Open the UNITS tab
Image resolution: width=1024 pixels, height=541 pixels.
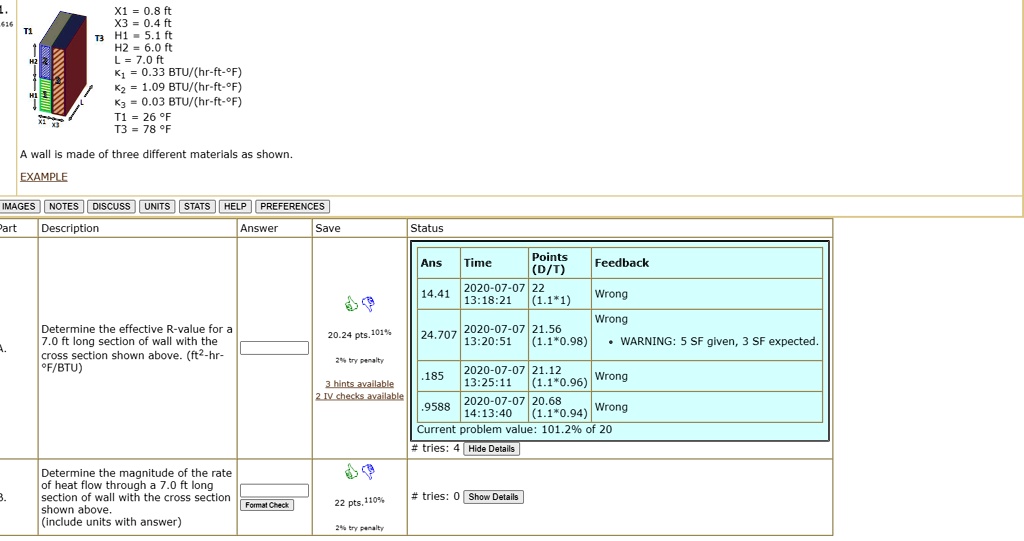[157, 207]
